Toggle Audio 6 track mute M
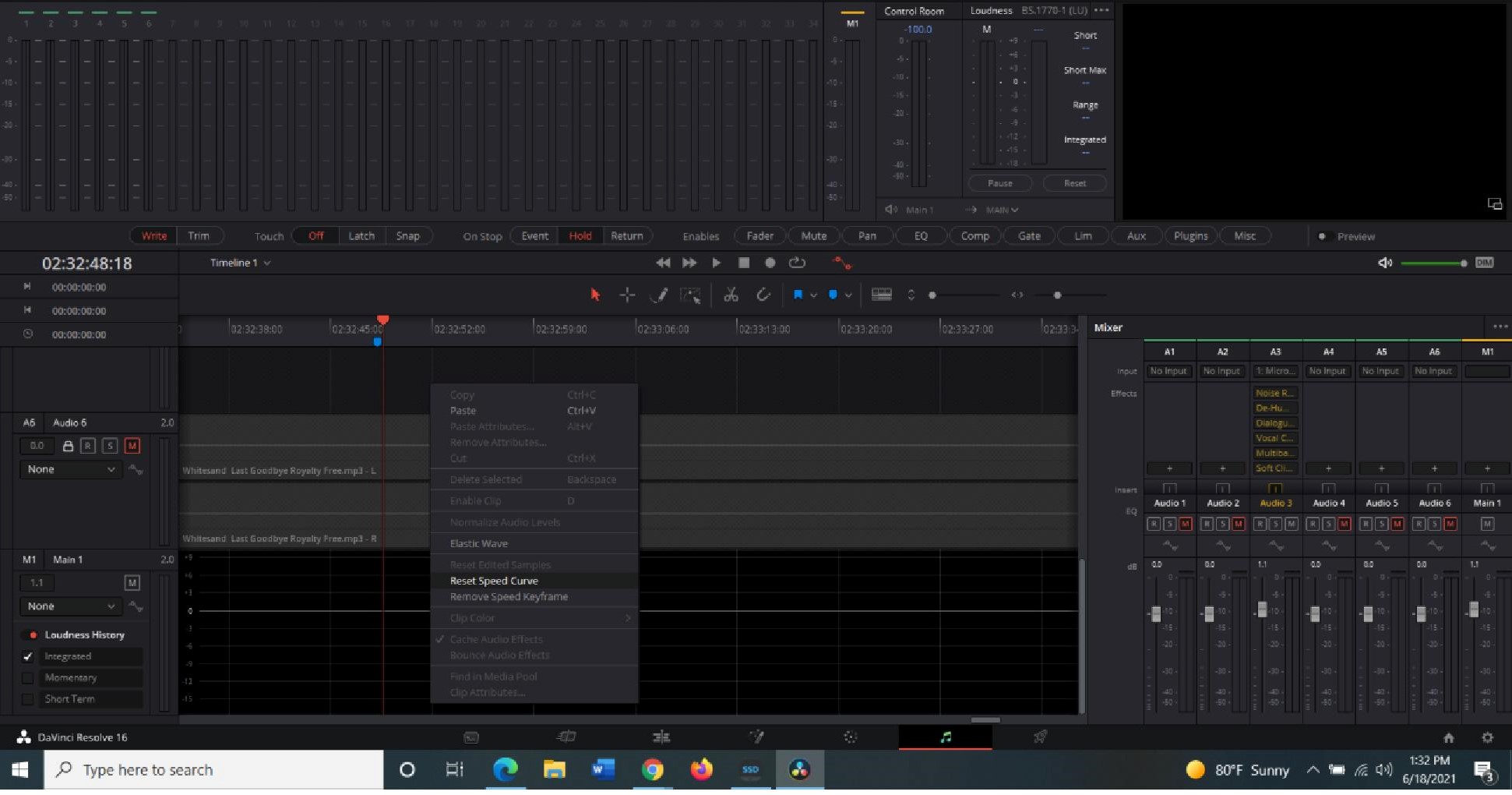 coord(132,446)
